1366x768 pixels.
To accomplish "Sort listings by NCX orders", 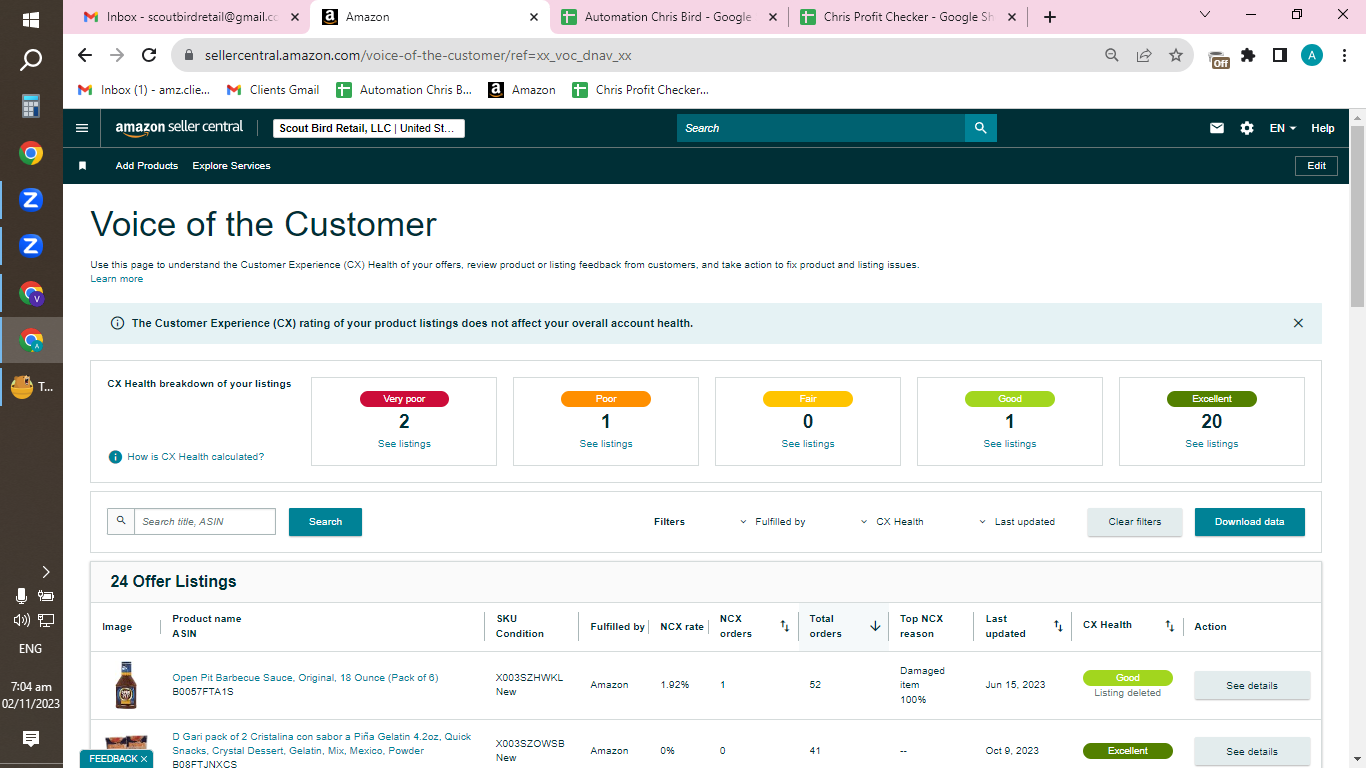I will (785, 627).
